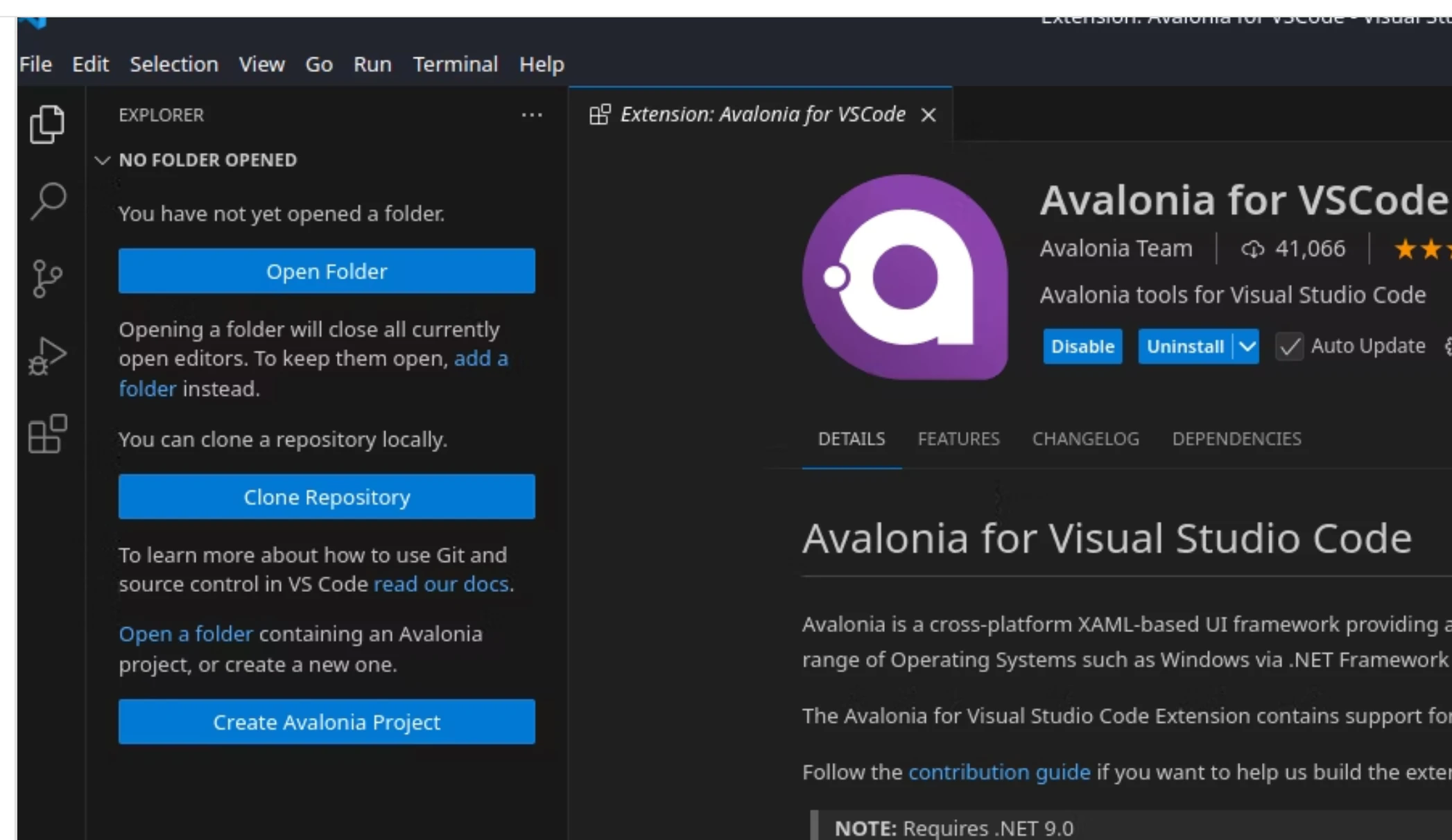The height and width of the screenshot is (840, 1452).
Task: Open Explorer's more actions ellipsis
Action: point(532,115)
